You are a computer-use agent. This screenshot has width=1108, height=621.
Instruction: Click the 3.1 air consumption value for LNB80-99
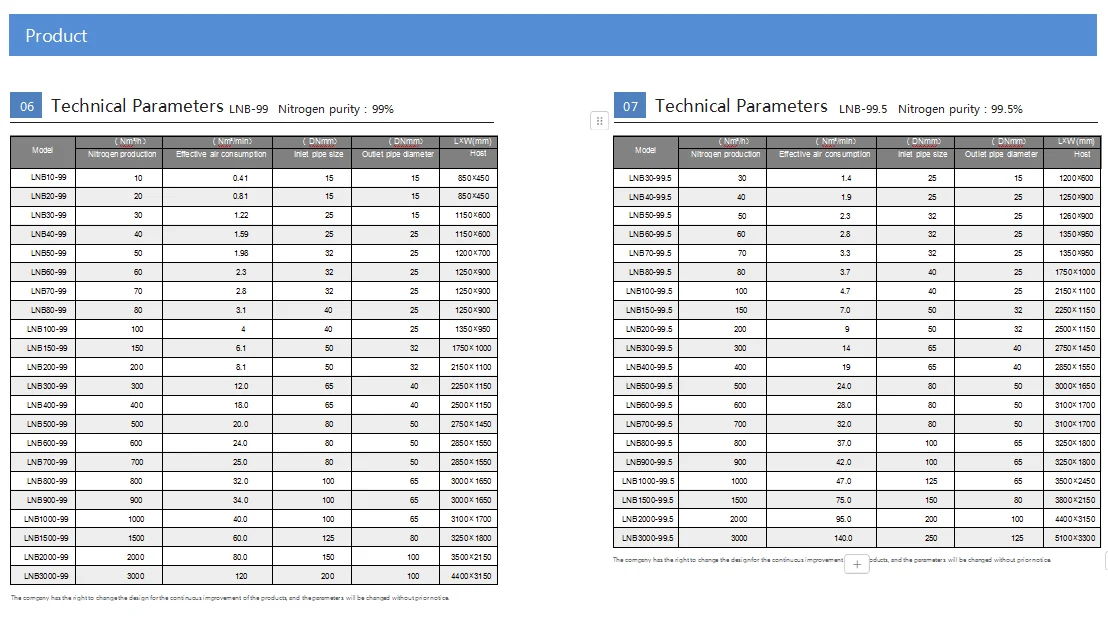point(241,310)
